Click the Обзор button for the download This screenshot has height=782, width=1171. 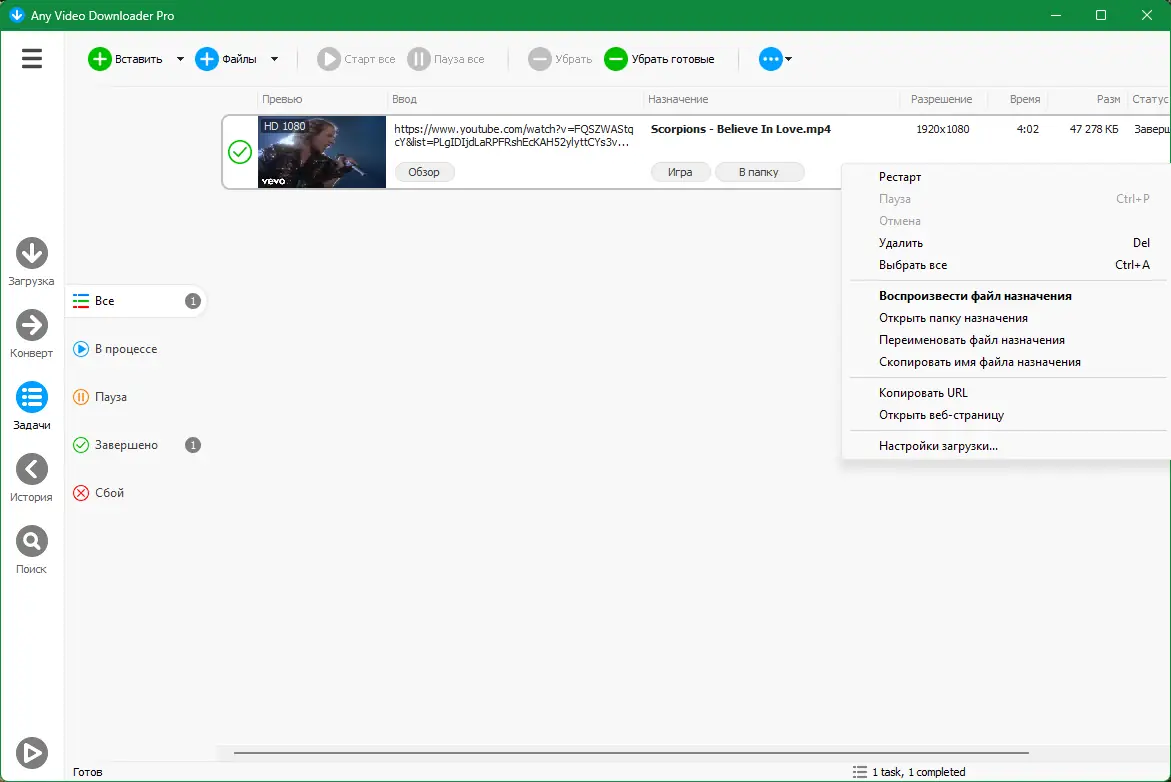424,171
